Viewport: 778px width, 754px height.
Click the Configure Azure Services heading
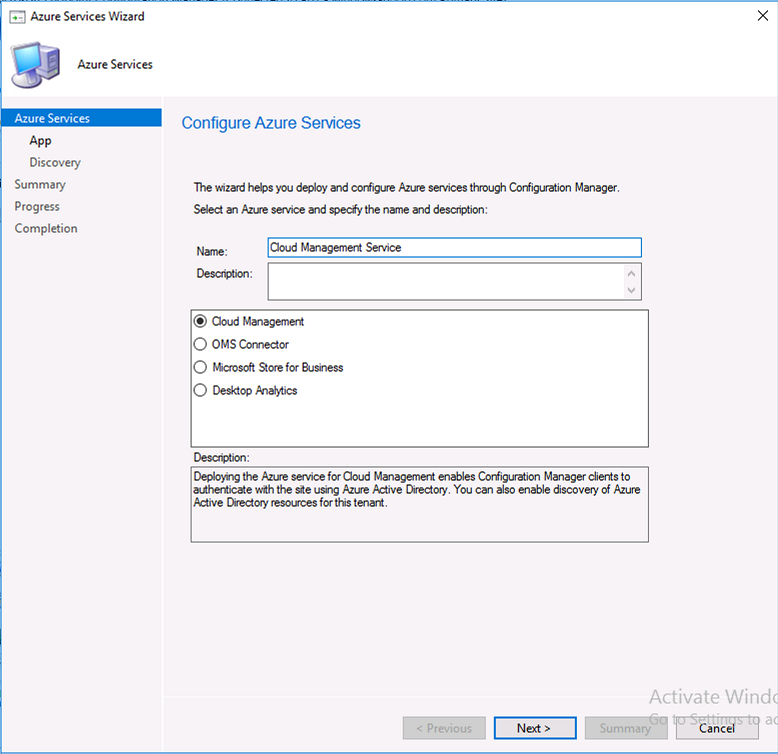pos(271,123)
